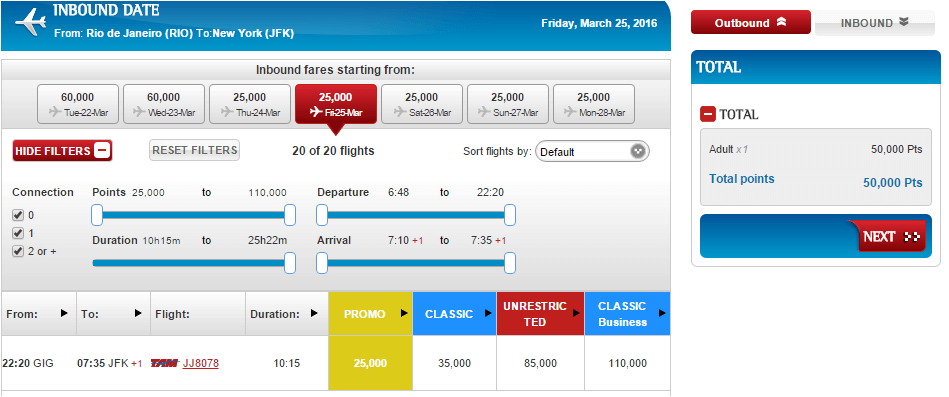Click the Points range maximum slider handle
Viewport: 949px width, 397px height.
[290, 215]
